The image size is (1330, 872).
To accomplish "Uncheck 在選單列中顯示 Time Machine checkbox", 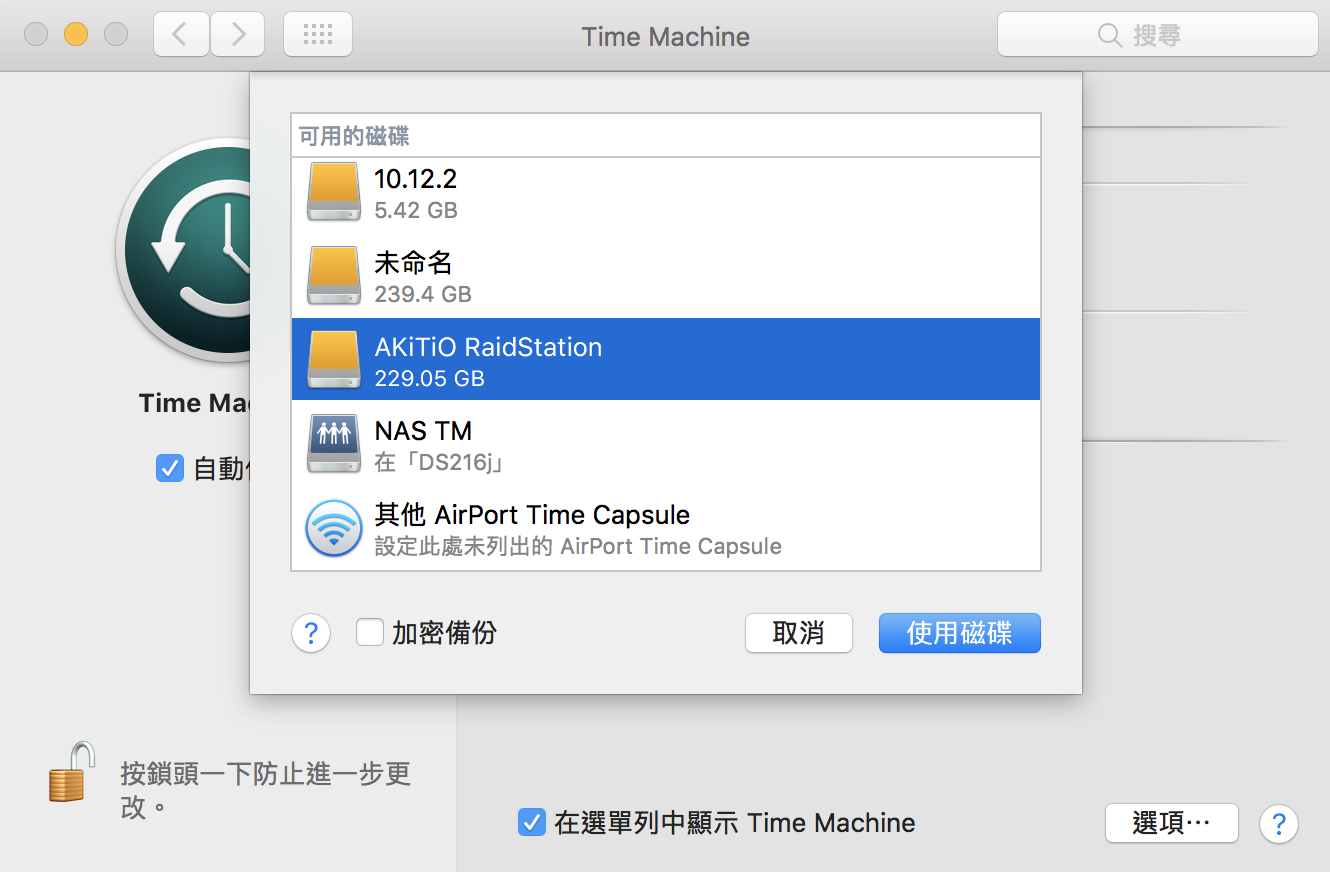I will pos(531,823).
